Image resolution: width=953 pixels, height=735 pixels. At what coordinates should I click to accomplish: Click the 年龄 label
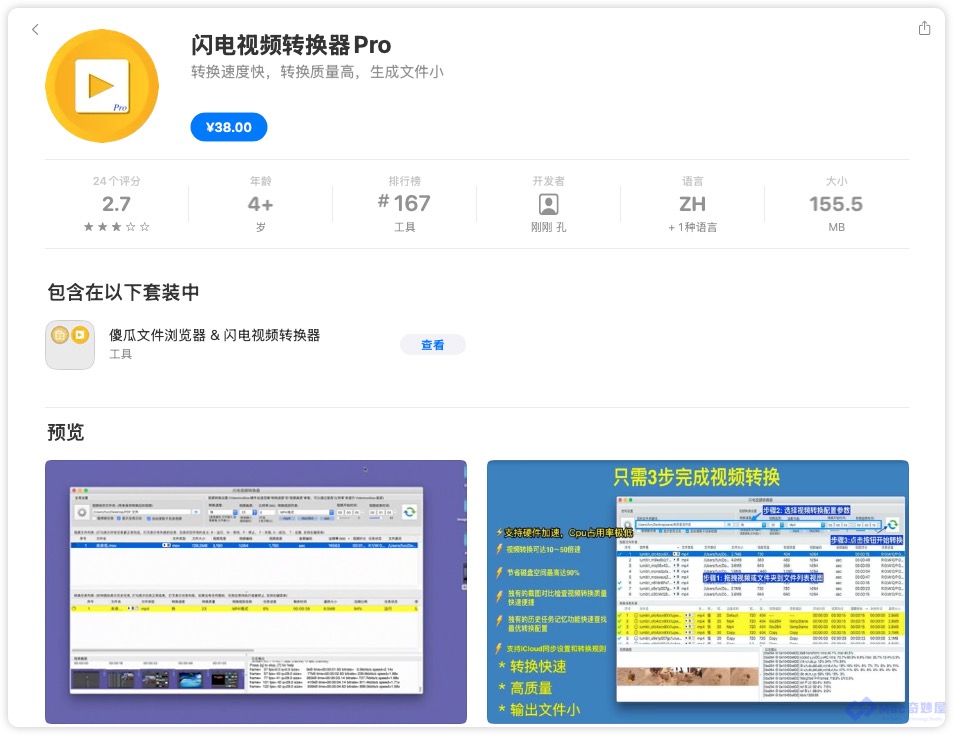click(260, 181)
